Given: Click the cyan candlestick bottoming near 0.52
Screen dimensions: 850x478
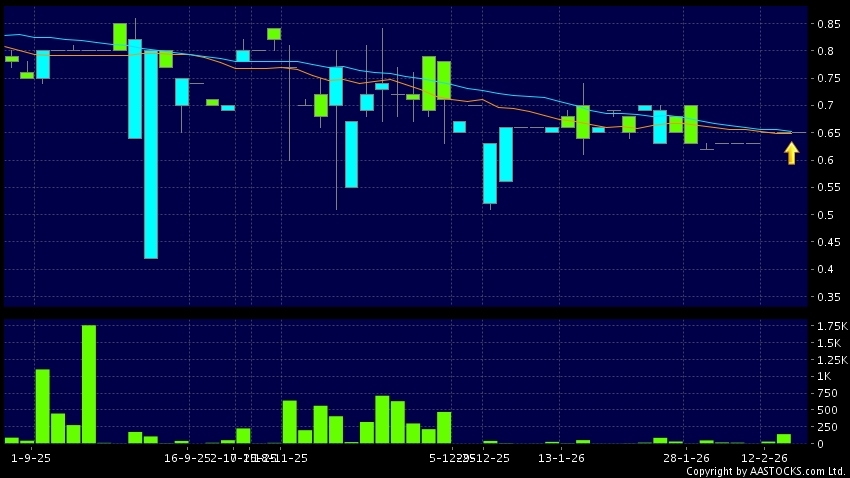Looking at the screenshot, I should pyautogui.click(x=490, y=173).
